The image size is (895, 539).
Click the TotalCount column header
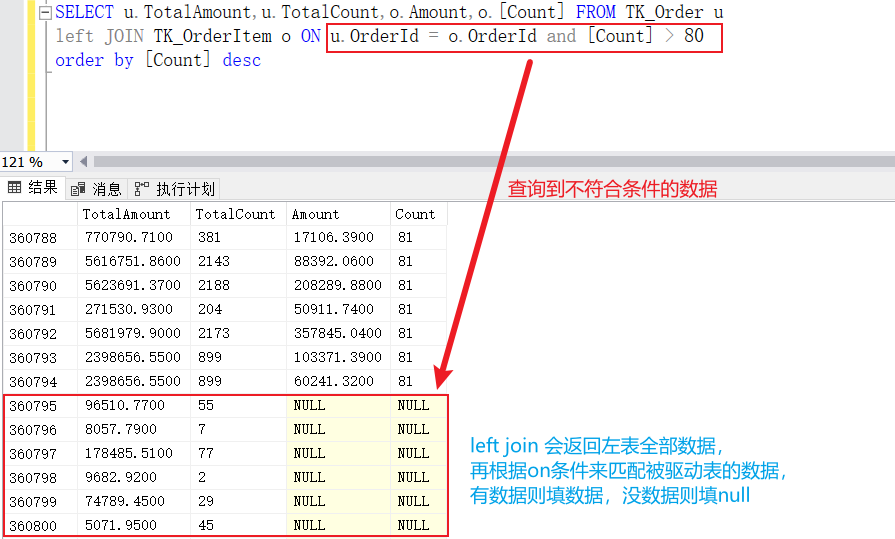(x=239, y=214)
